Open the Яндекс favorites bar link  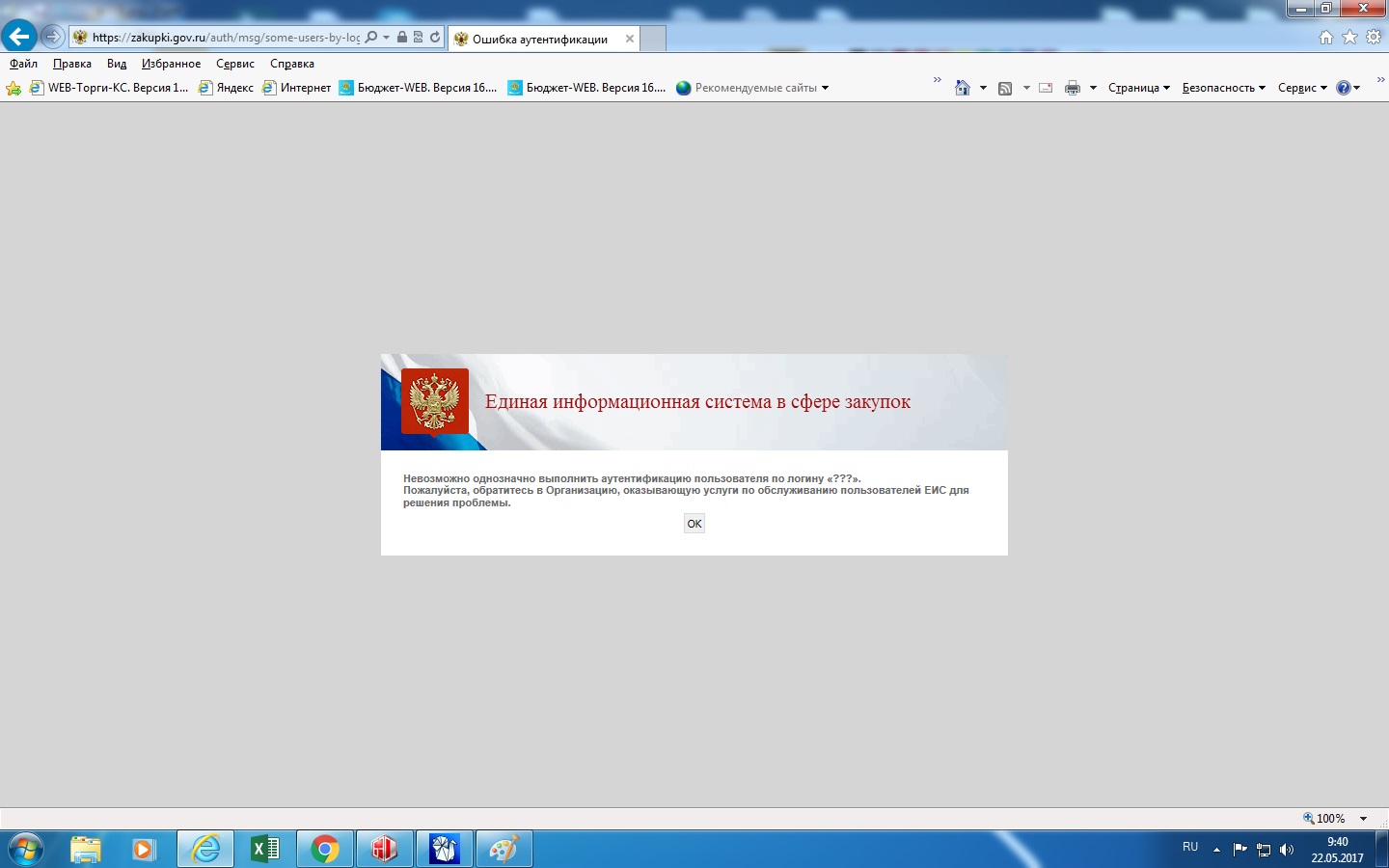[x=227, y=88]
